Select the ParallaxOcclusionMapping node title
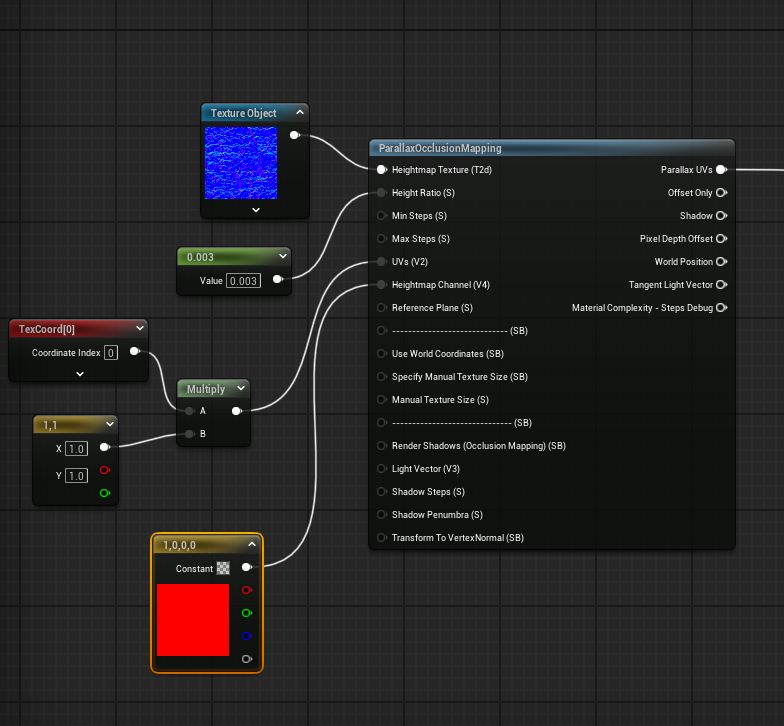 pyautogui.click(x=440, y=148)
